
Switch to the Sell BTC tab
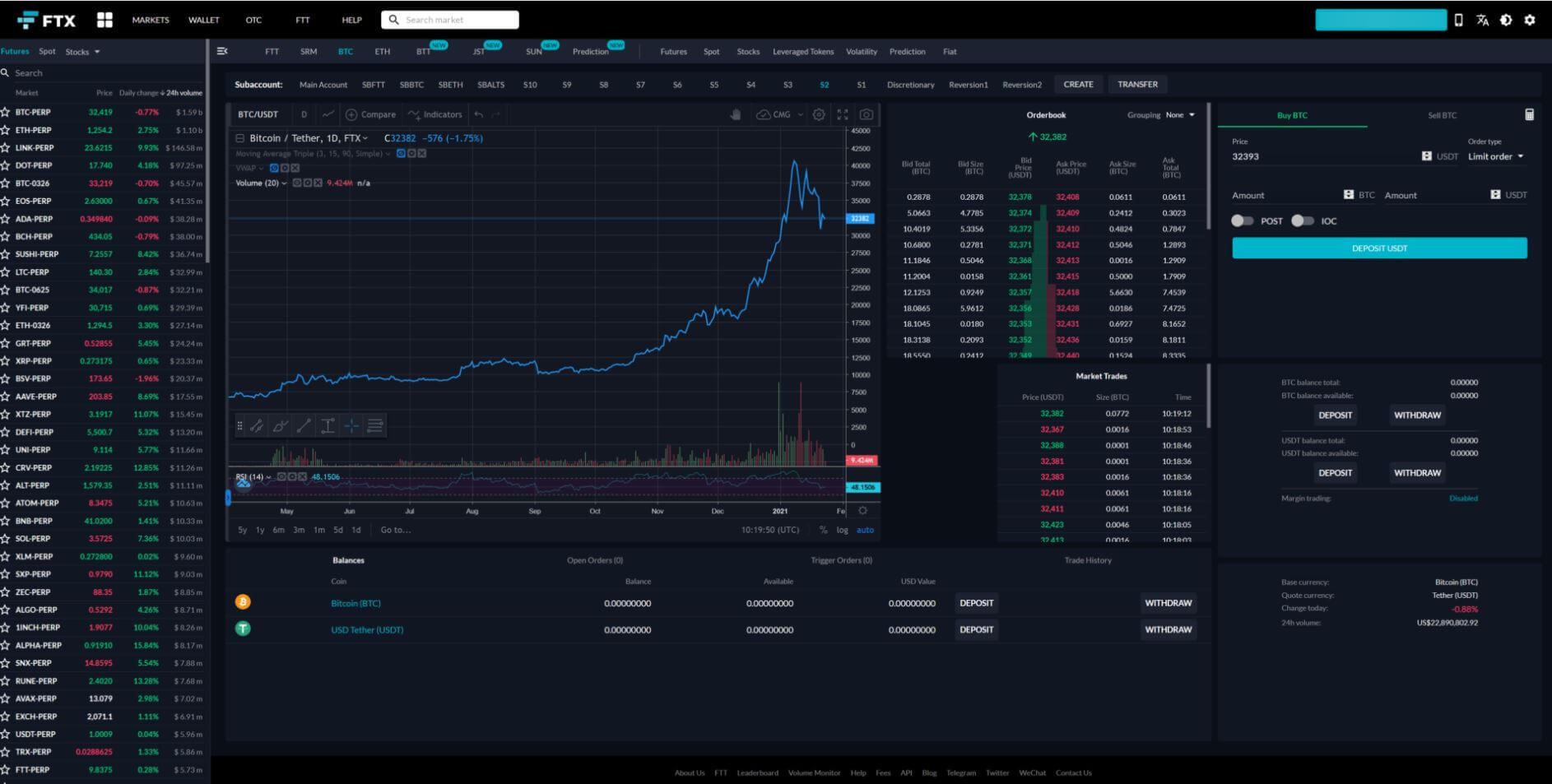coord(1442,115)
